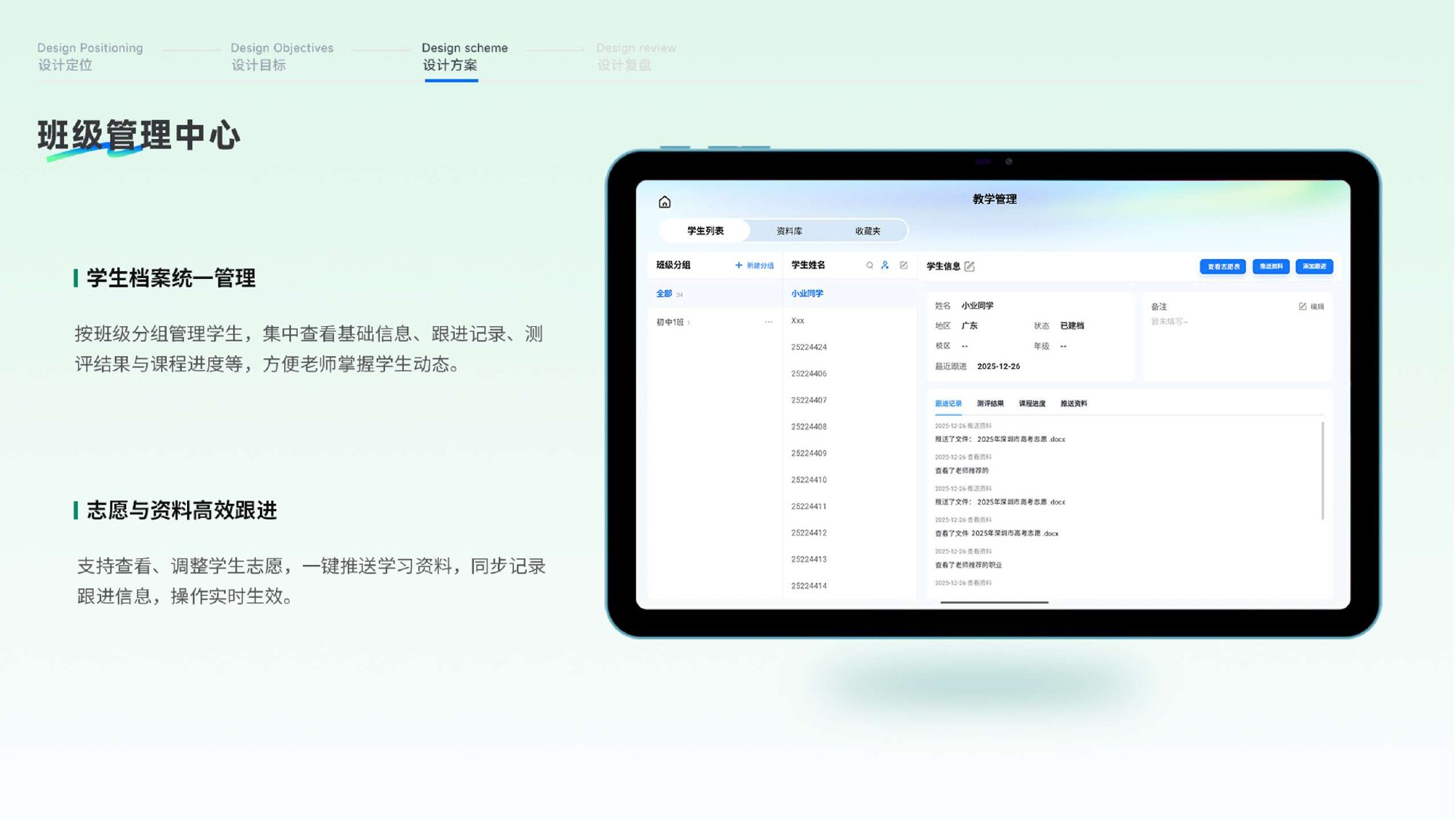Click the Design scheme 设计方案 step
Viewport: 1456px width, 819px height.
coord(464,56)
